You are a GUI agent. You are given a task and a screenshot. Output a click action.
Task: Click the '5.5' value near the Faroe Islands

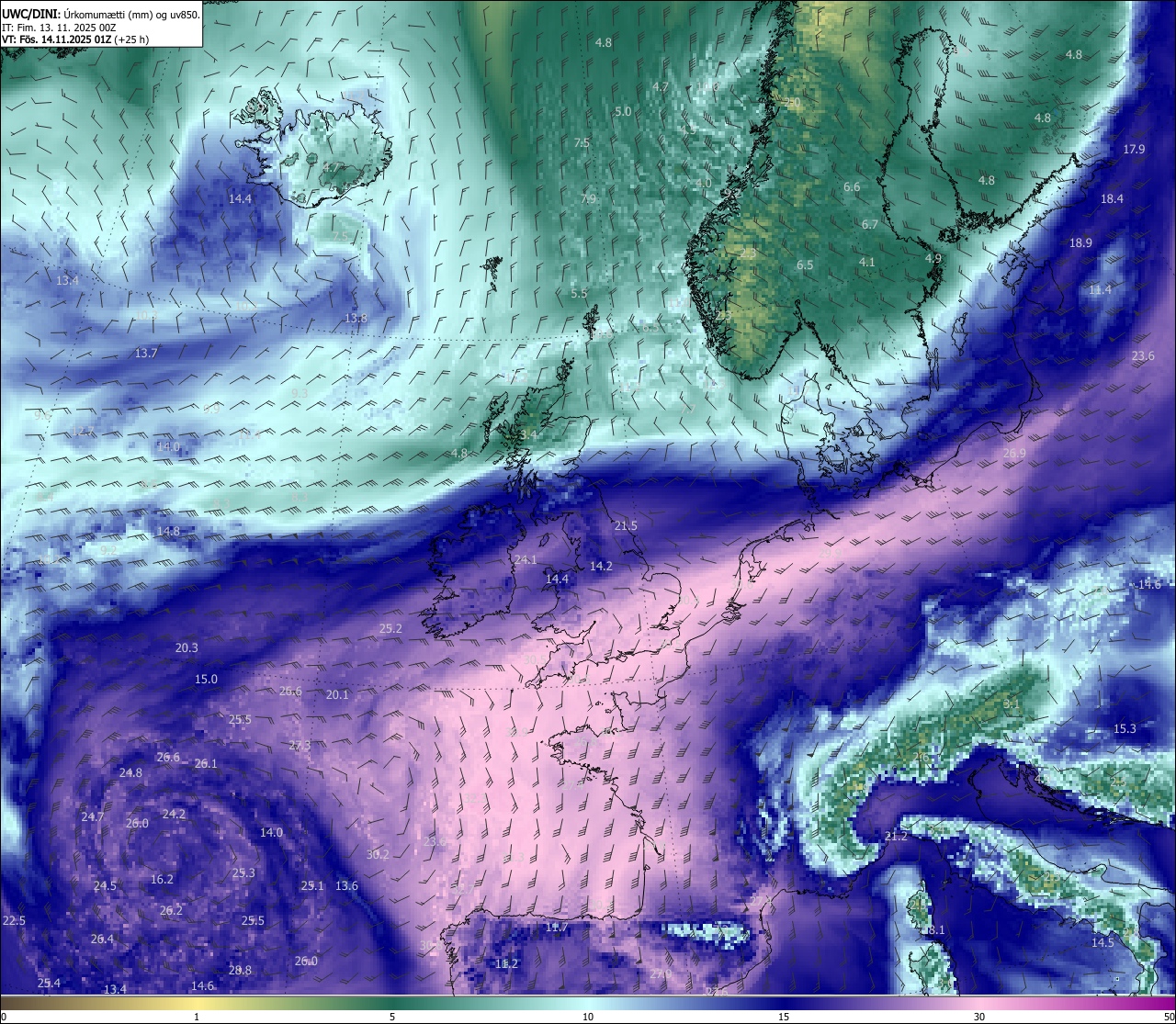(579, 294)
